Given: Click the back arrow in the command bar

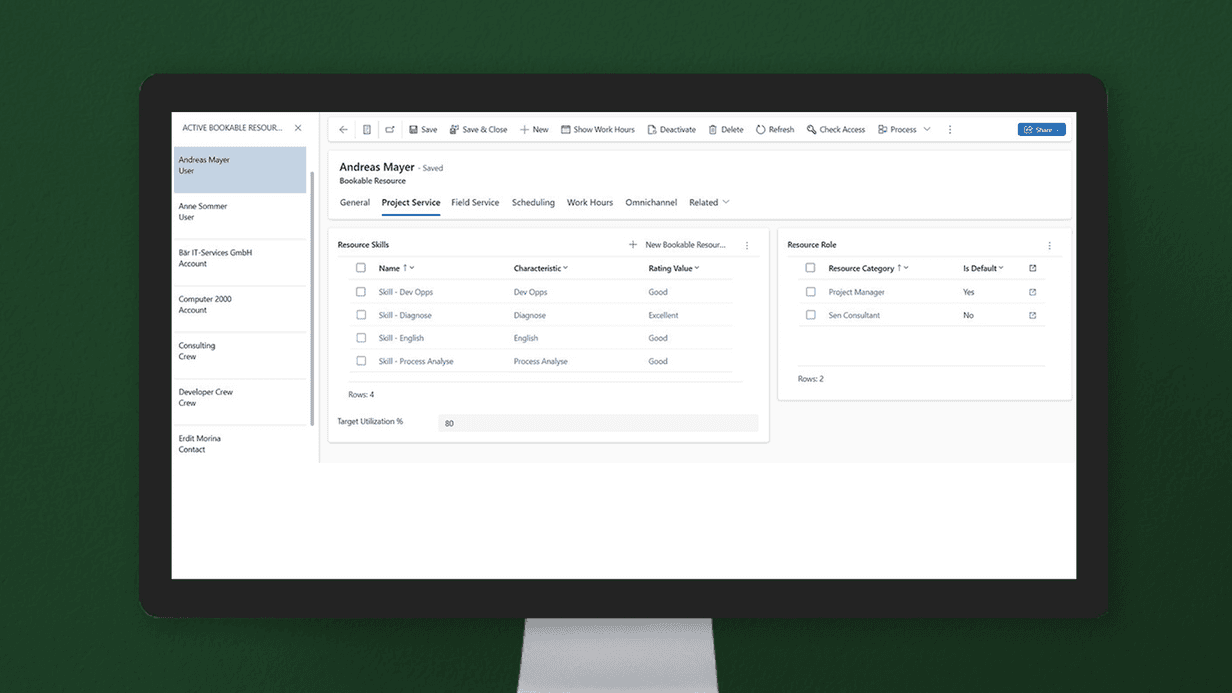Looking at the screenshot, I should pos(343,130).
